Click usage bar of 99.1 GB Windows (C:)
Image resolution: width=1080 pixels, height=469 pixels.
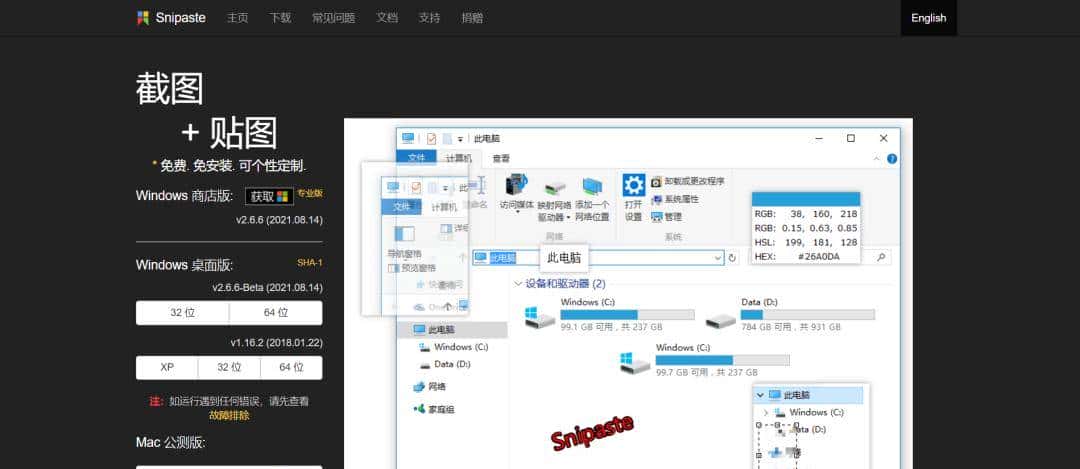[x=627, y=315]
